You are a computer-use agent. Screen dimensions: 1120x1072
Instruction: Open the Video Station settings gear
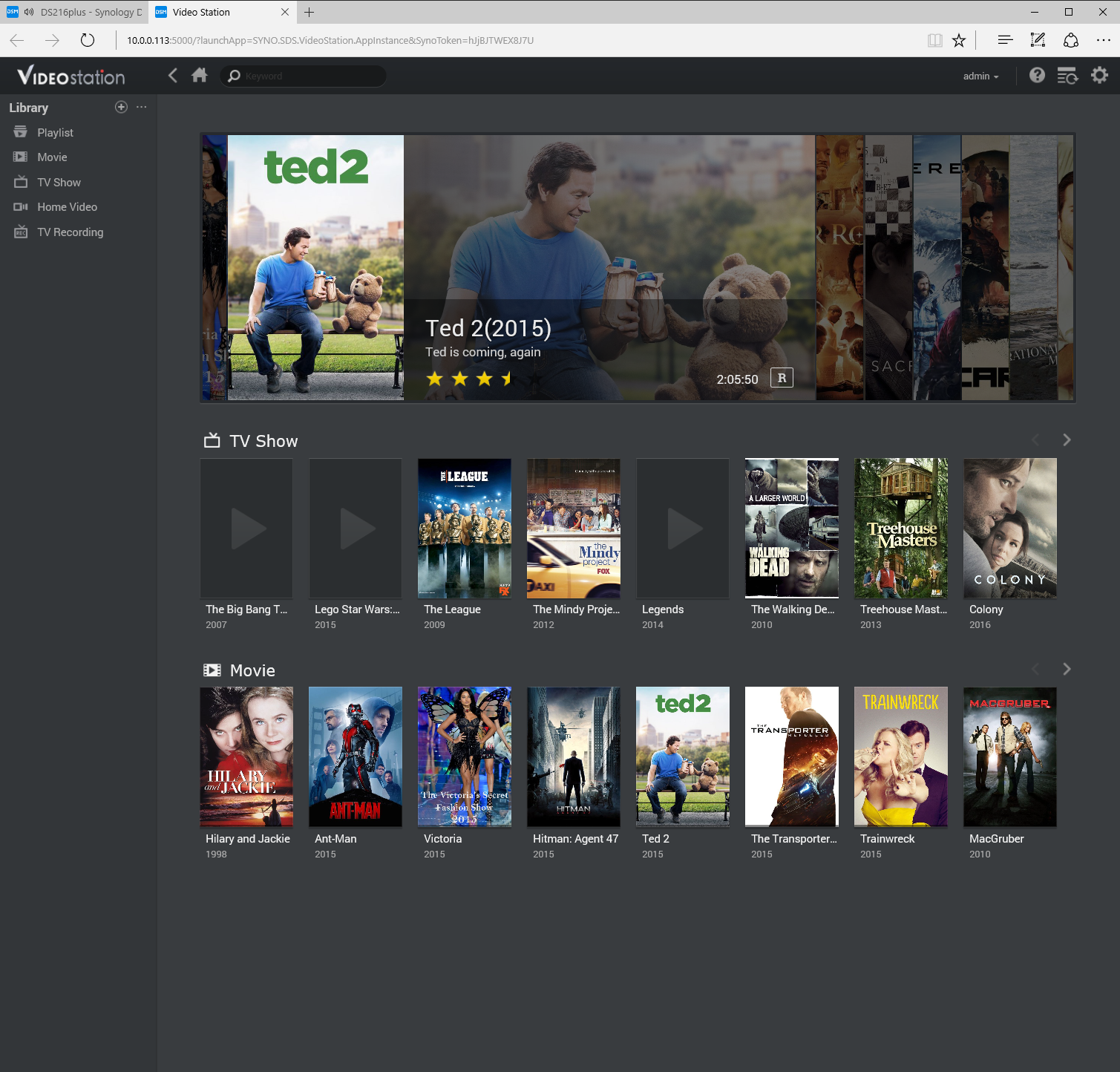[1099, 75]
